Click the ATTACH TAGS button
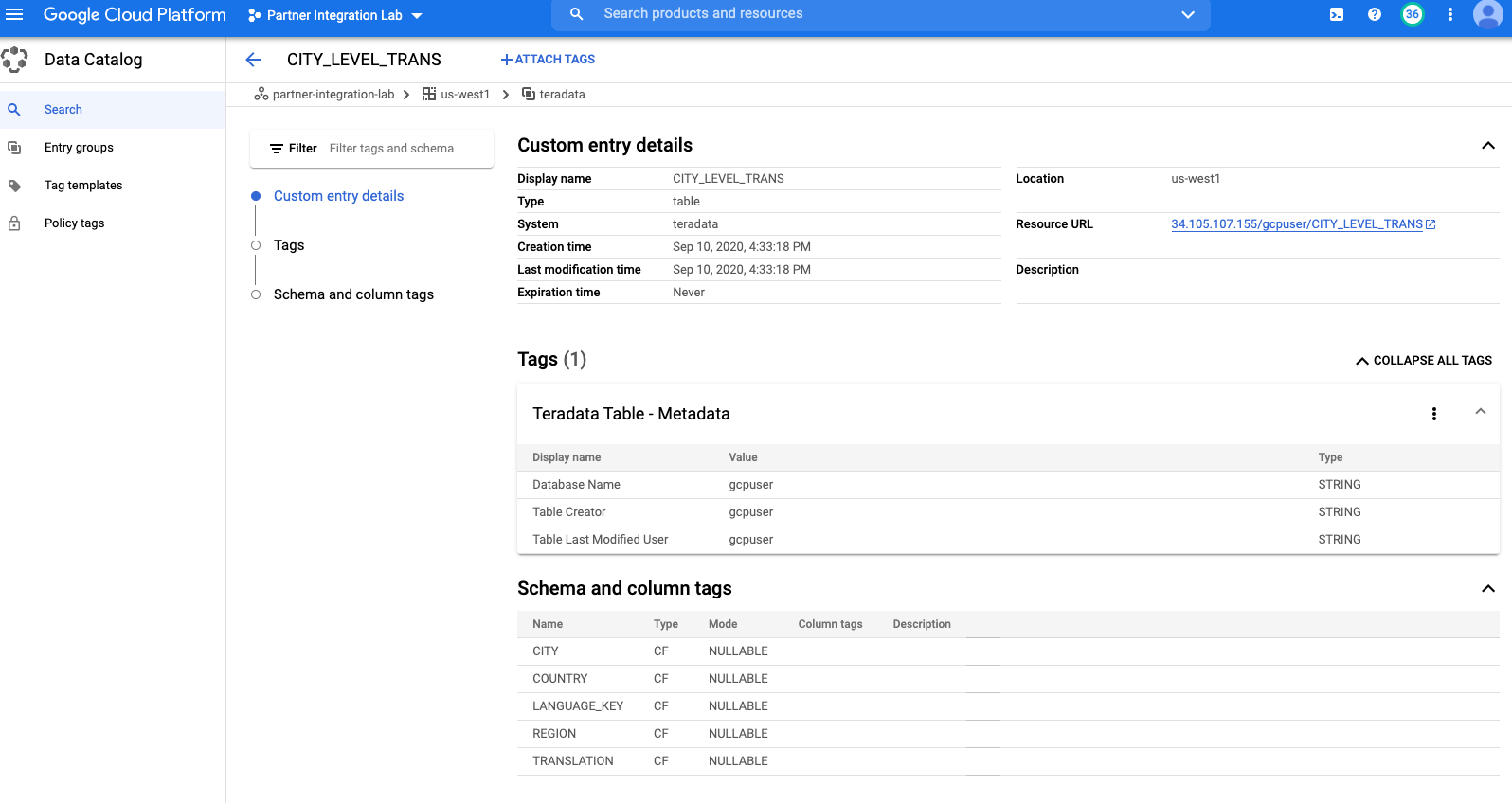The height and width of the screenshot is (803, 1512). coord(548,60)
